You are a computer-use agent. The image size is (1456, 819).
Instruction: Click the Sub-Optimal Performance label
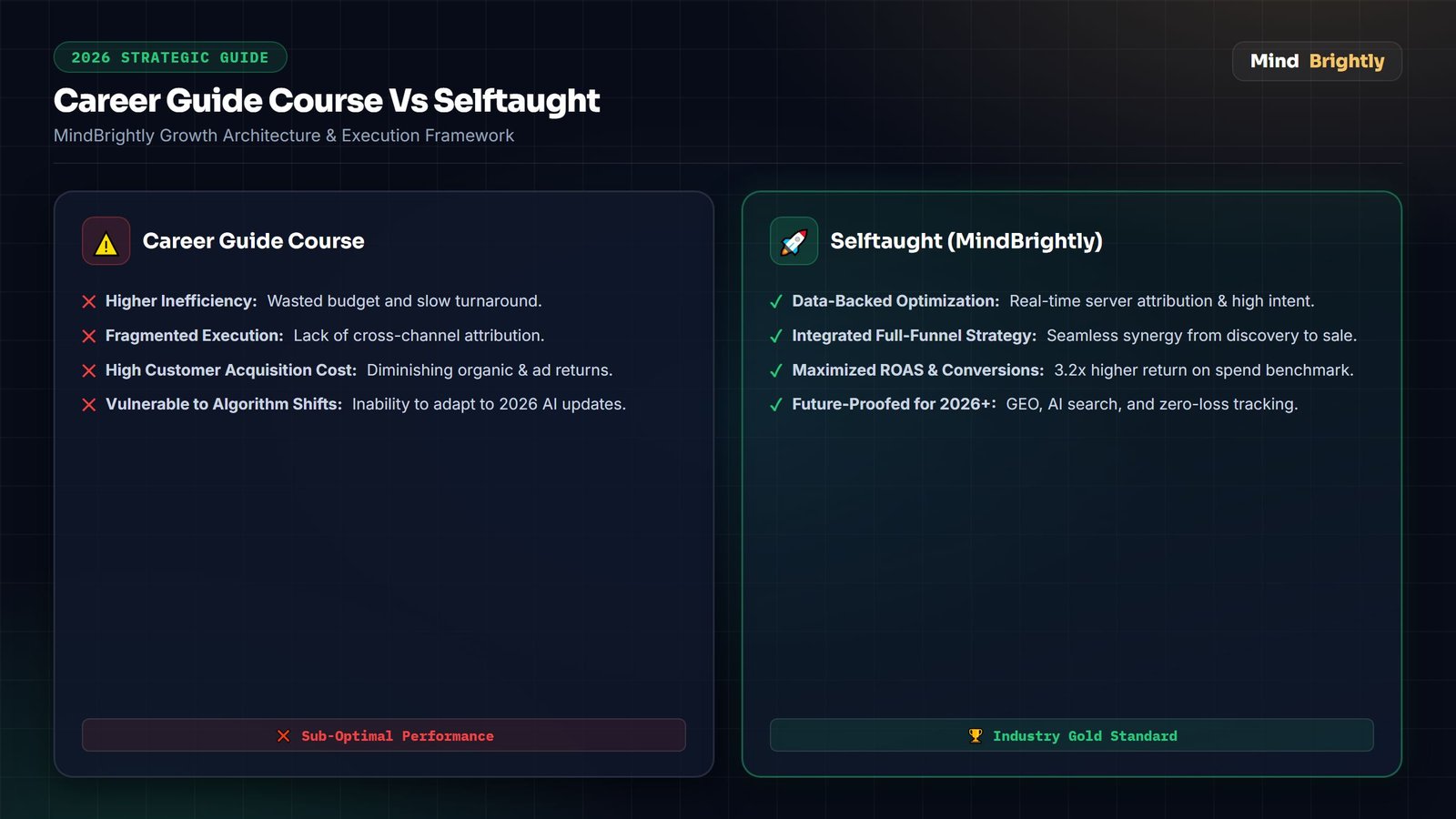pyautogui.click(x=398, y=735)
